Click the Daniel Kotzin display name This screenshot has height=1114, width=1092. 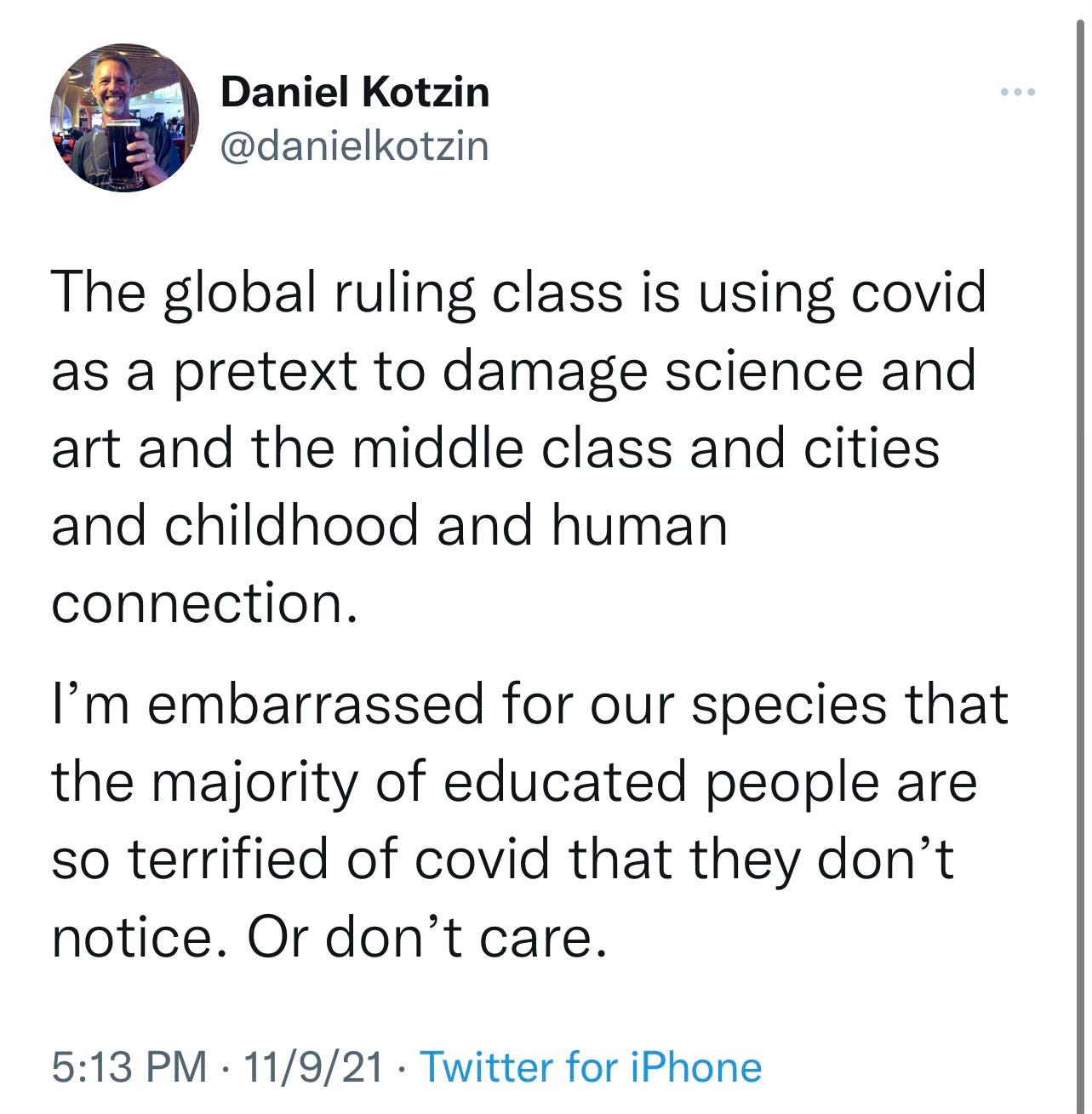tap(355, 92)
